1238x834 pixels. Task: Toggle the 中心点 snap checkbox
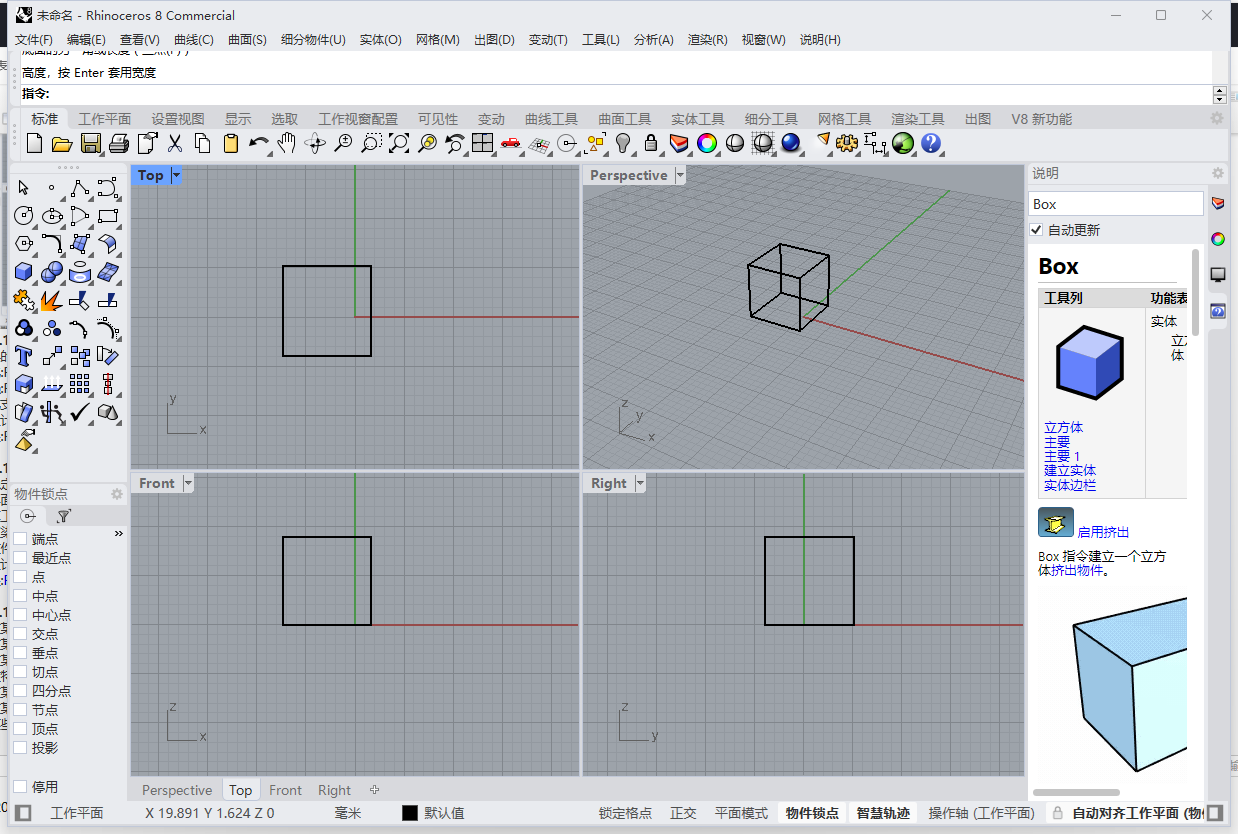(20, 615)
